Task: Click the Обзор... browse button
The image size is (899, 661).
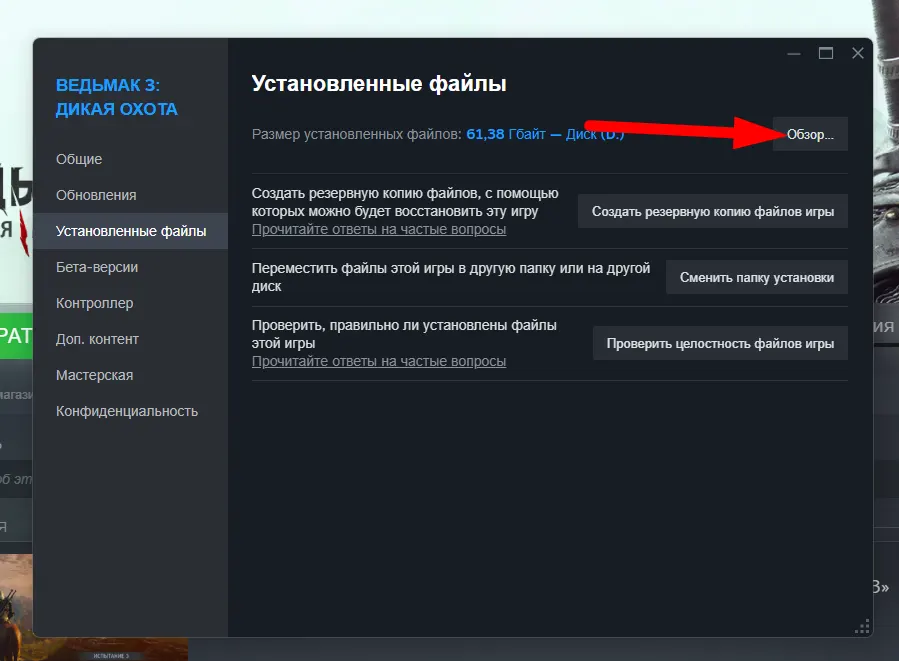Action: [810, 134]
